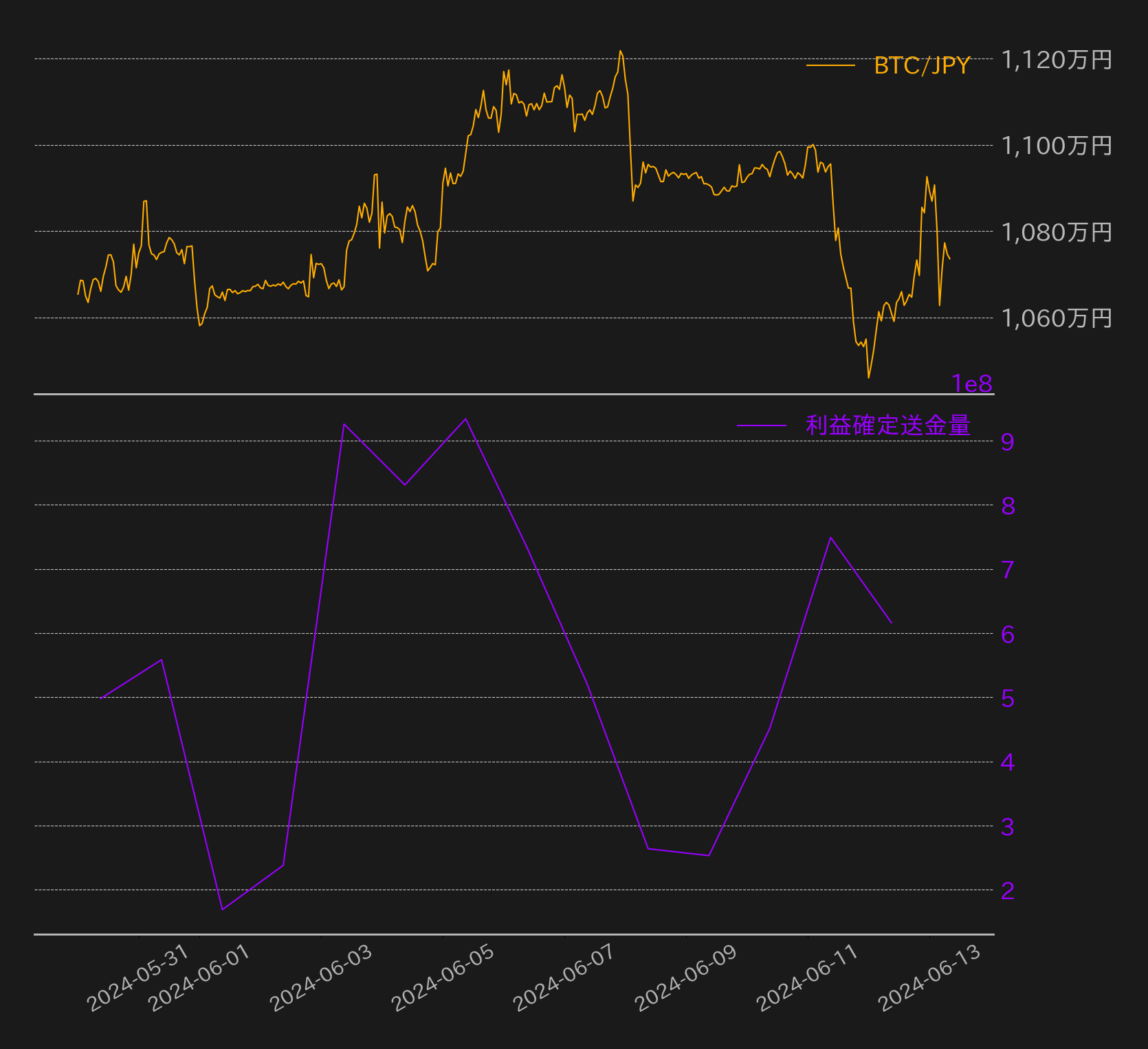Click the 1e8 scale exponent label
Image resolution: width=1148 pixels, height=1049 pixels.
click(x=972, y=384)
